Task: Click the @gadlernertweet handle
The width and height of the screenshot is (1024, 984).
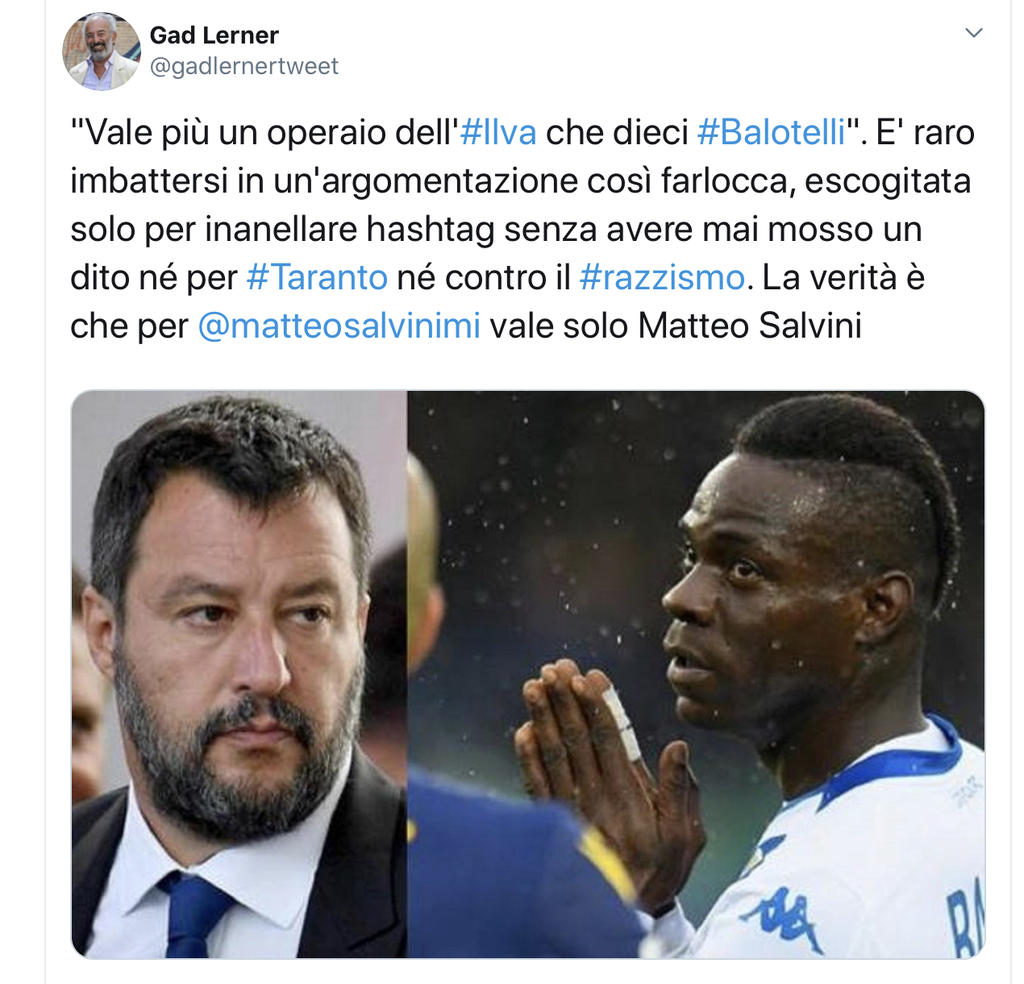Action: click(x=244, y=66)
